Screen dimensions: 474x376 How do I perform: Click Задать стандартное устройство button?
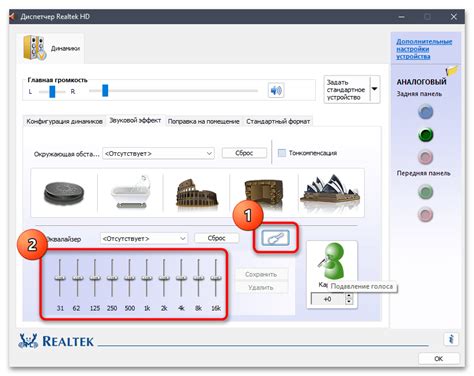pyautogui.click(x=347, y=89)
